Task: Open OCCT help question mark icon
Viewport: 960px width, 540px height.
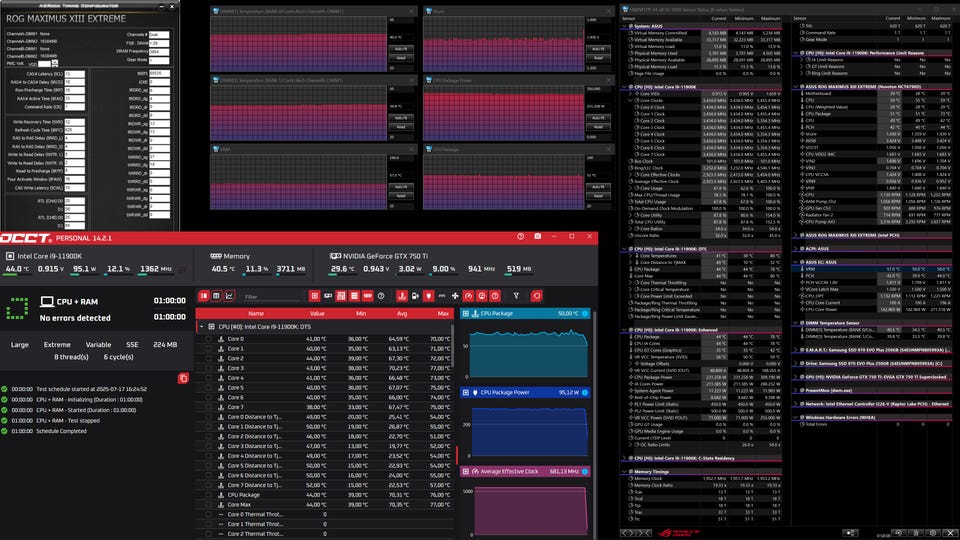Action: click(x=520, y=236)
